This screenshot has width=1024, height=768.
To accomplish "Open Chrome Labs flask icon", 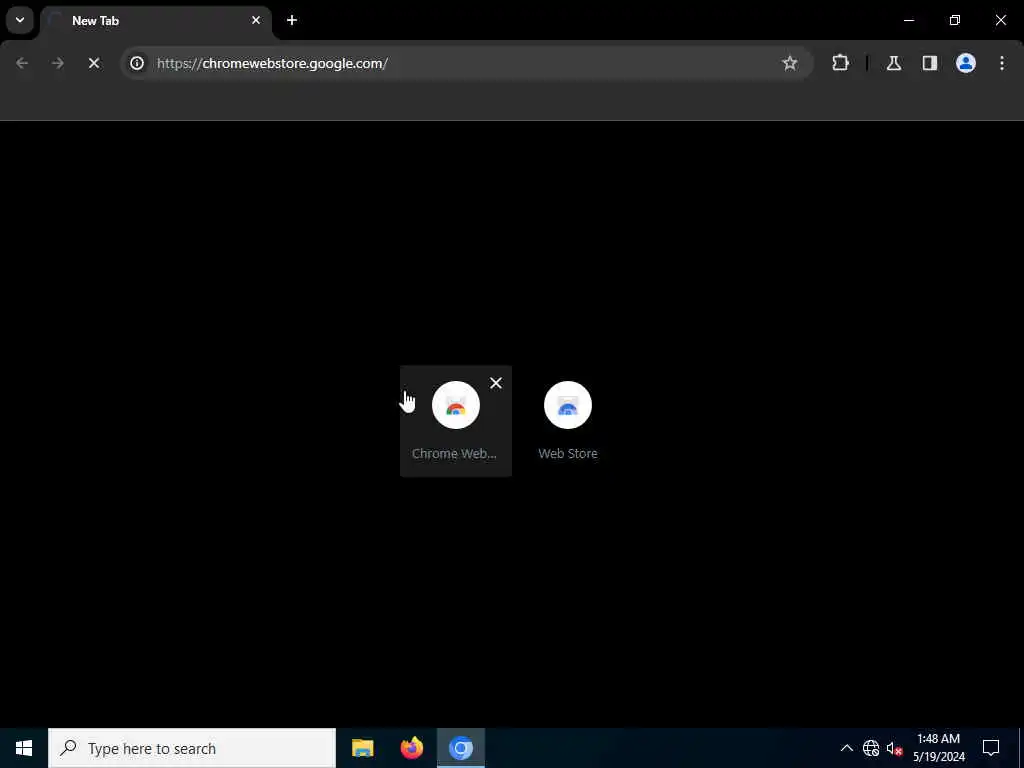I will pyautogui.click(x=894, y=63).
